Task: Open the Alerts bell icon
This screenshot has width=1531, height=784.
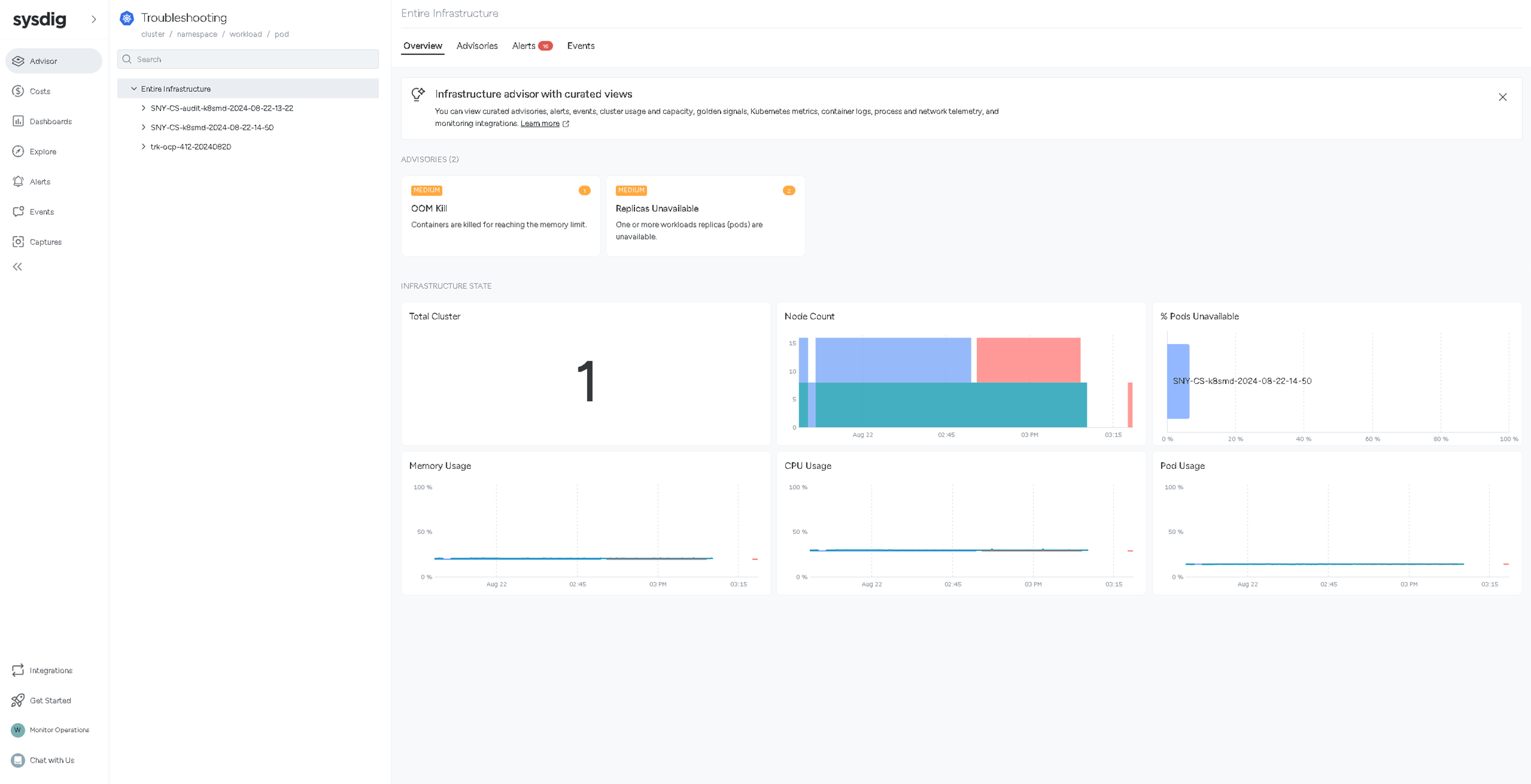Action: [18, 181]
